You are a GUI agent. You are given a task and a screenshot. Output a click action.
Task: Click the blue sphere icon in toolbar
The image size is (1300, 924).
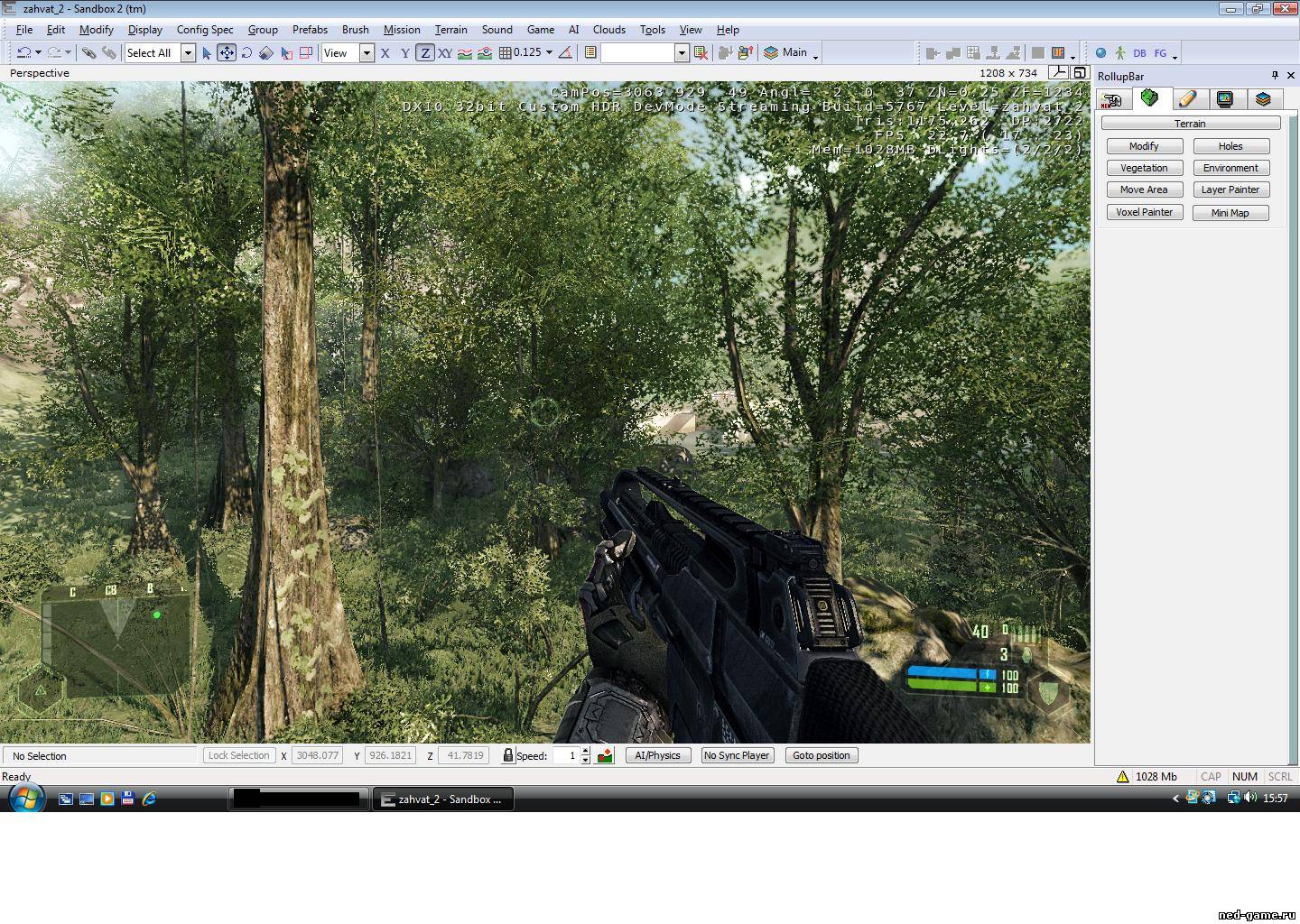(x=1100, y=53)
